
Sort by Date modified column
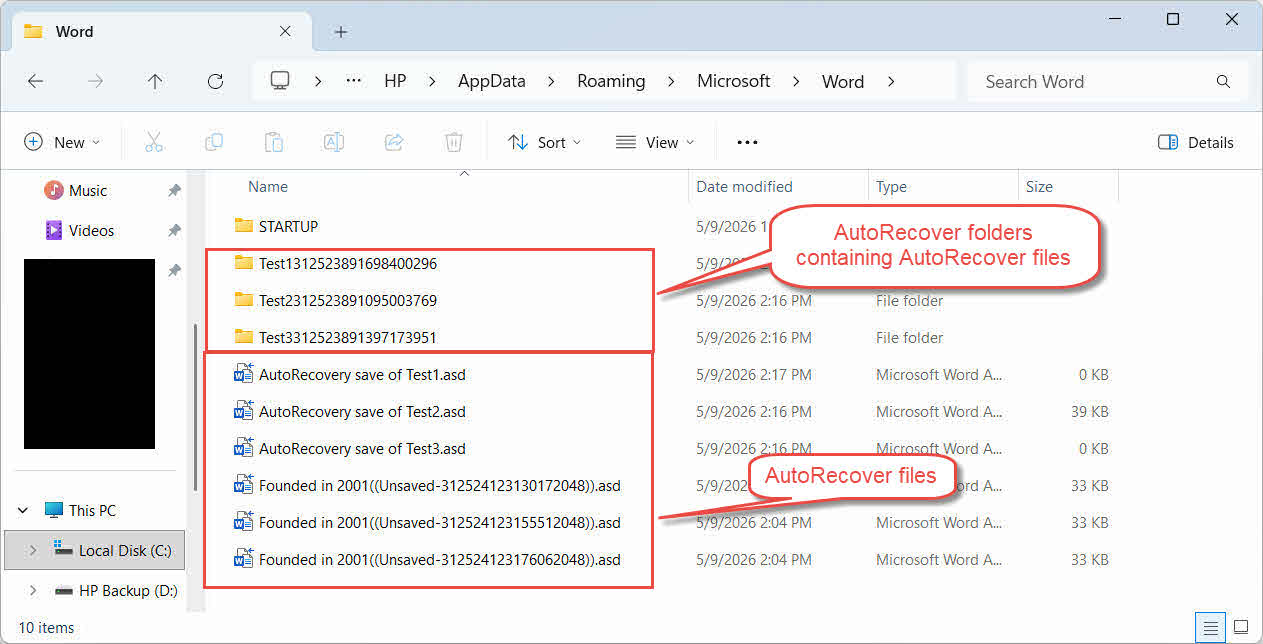(745, 187)
